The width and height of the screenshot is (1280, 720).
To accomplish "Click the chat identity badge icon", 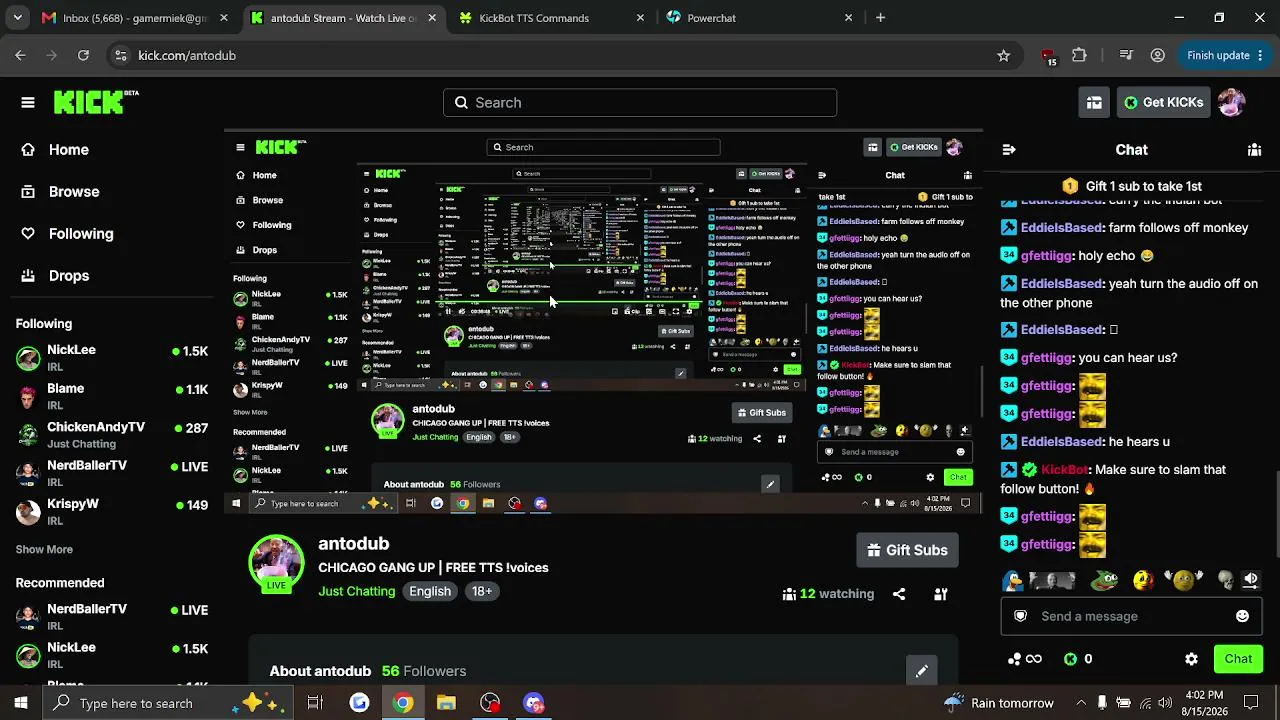I will click(1020, 616).
